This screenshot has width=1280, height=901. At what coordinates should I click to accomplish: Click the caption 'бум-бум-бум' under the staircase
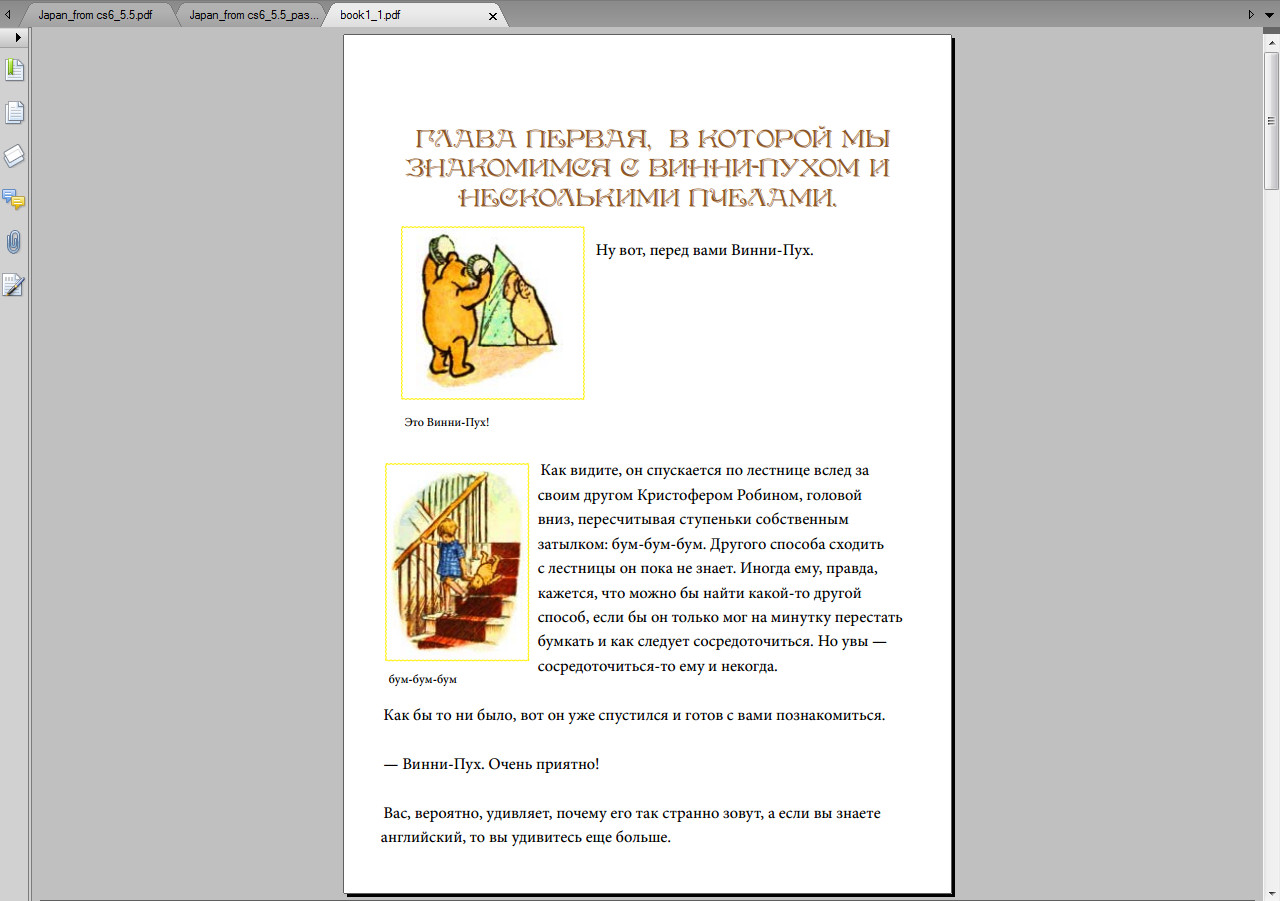[422, 679]
